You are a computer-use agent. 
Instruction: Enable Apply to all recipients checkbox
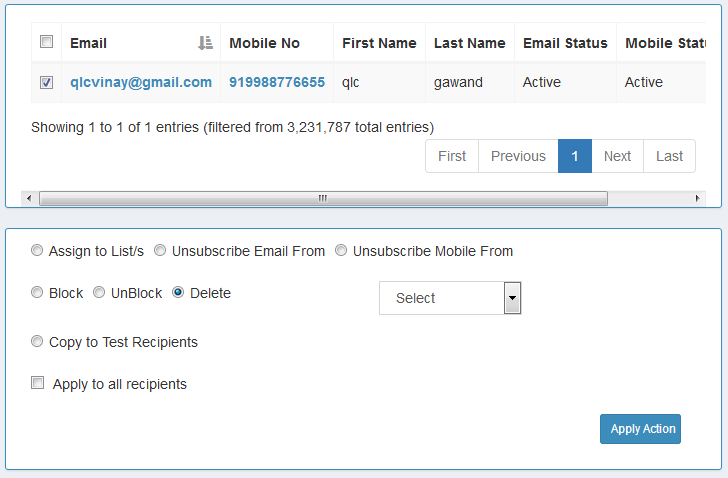tap(38, 383)
